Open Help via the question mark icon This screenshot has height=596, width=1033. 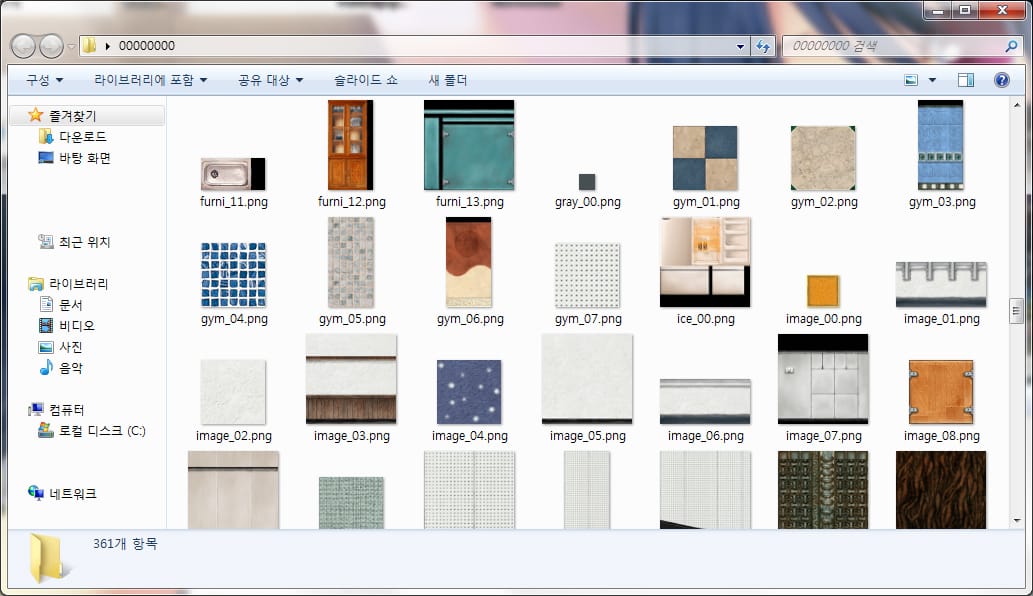point(1001,80)
